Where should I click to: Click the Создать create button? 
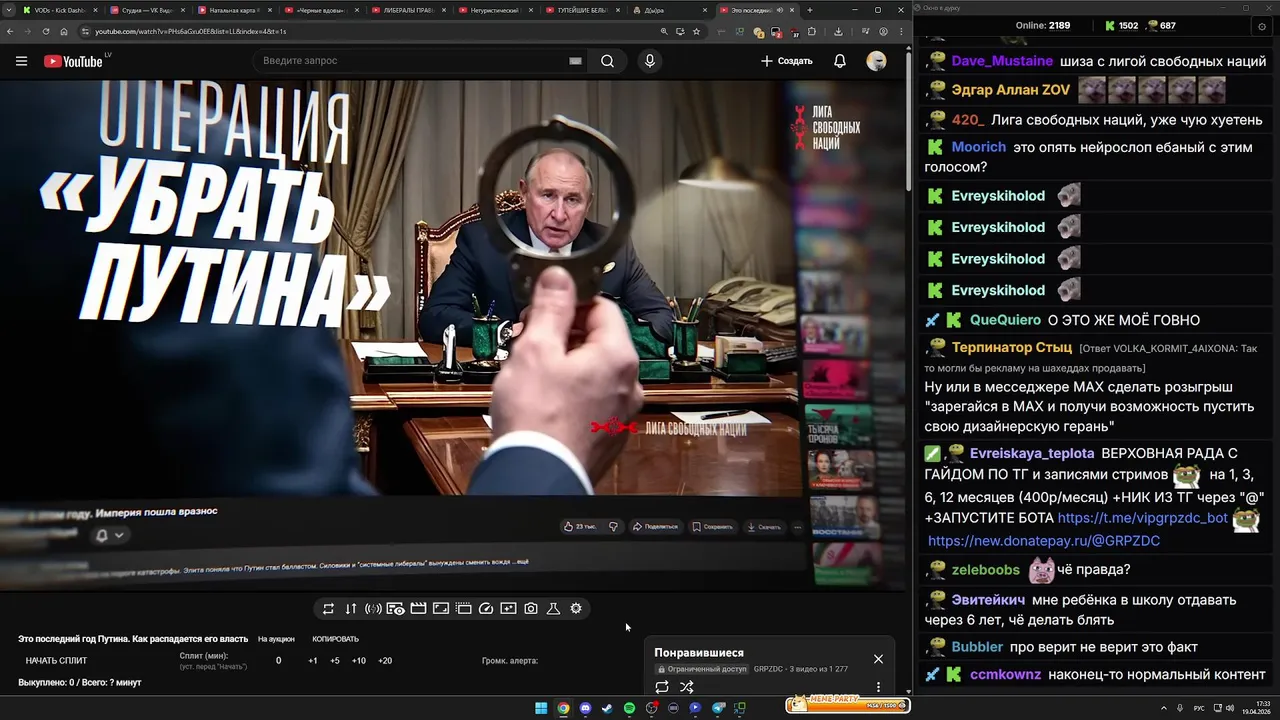tap(787, 61)
